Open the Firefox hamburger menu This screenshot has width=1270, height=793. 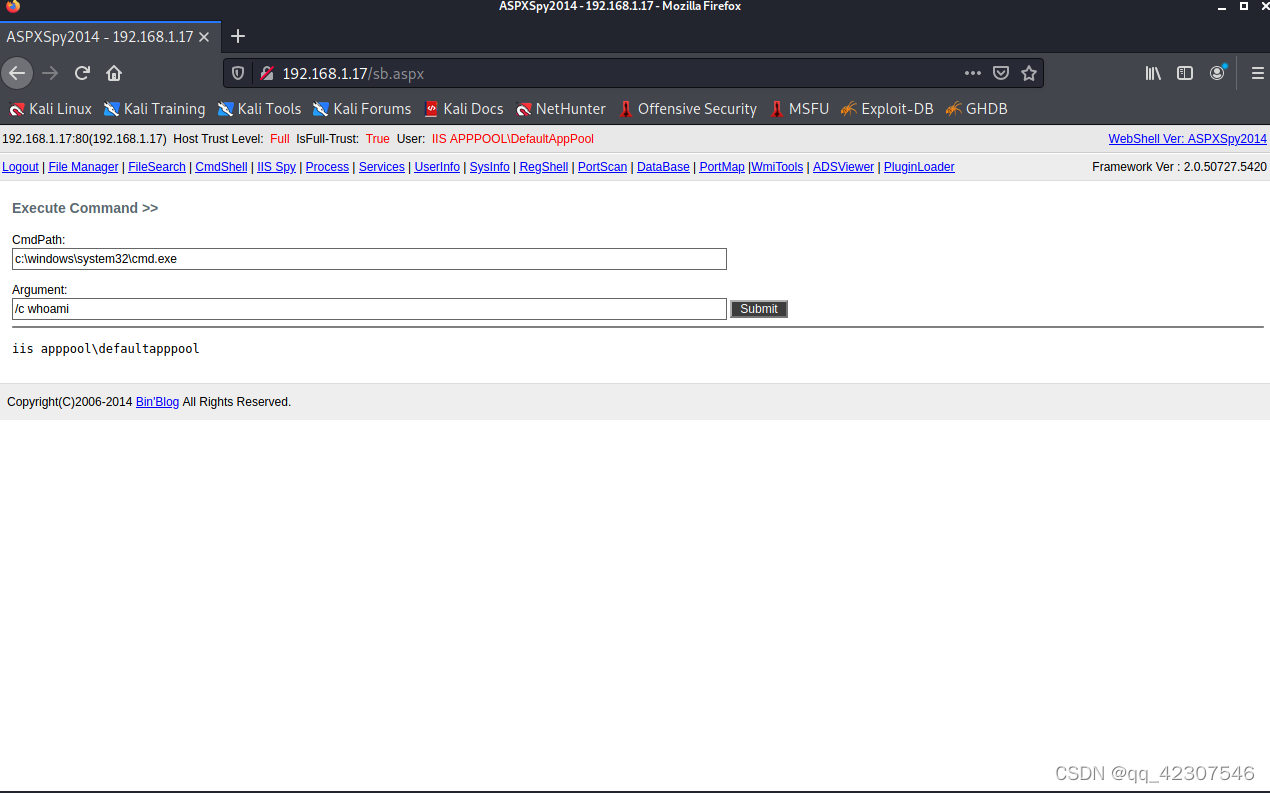tap(1258, 73)
